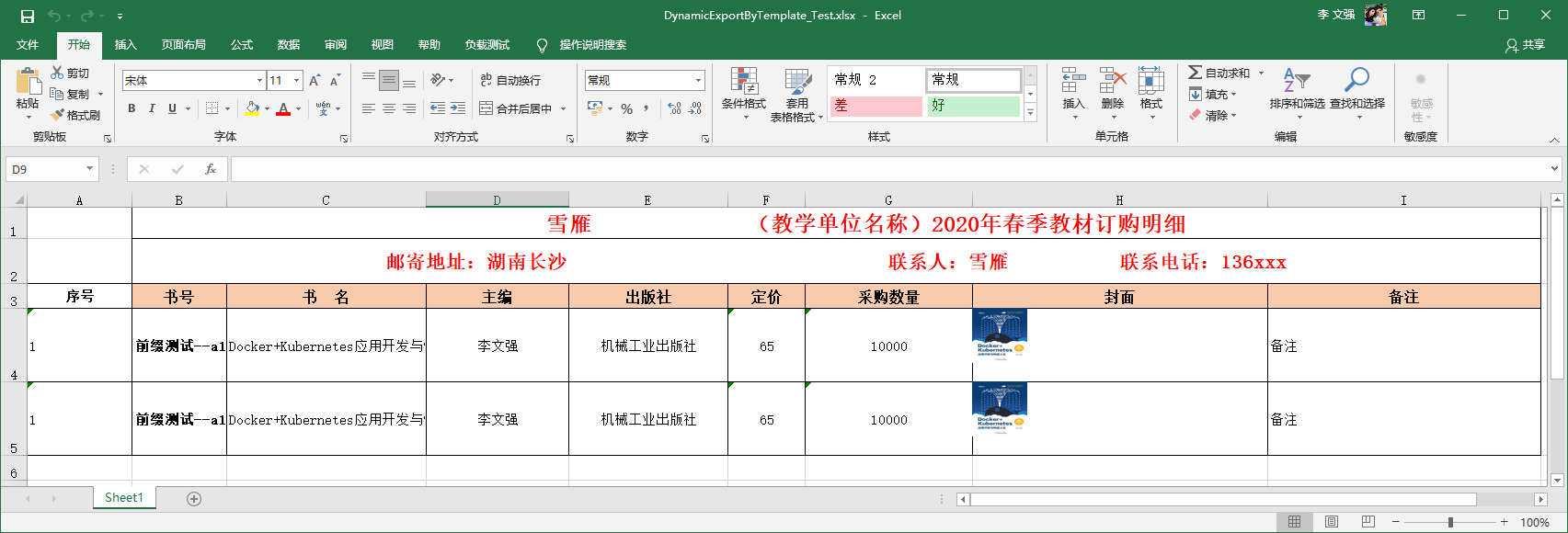1568x533 pixels.
Task: Apply percent style
Action: pyautogui.click(x=626, y=108)
